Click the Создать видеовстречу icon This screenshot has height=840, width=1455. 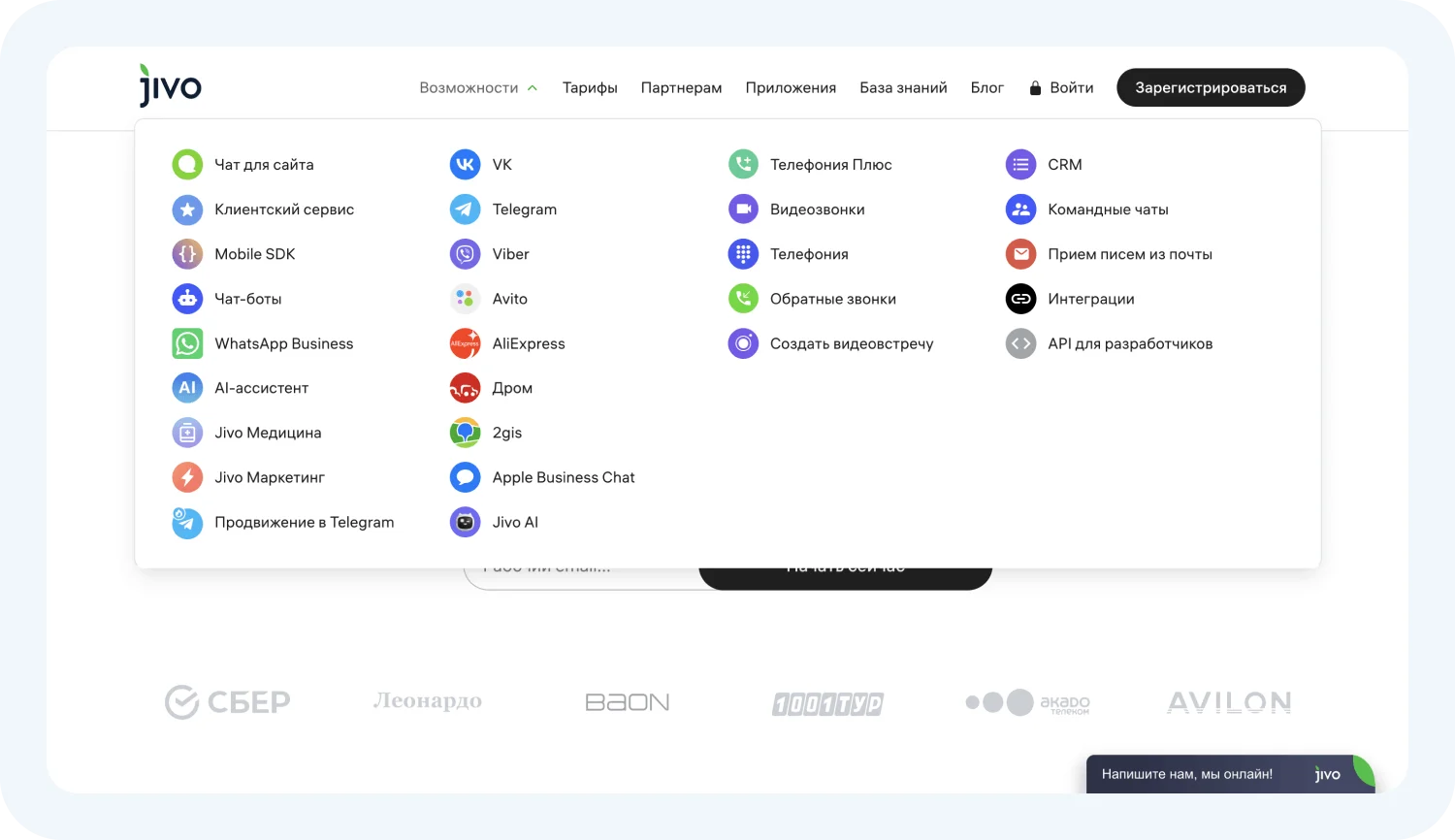[743, 343]
